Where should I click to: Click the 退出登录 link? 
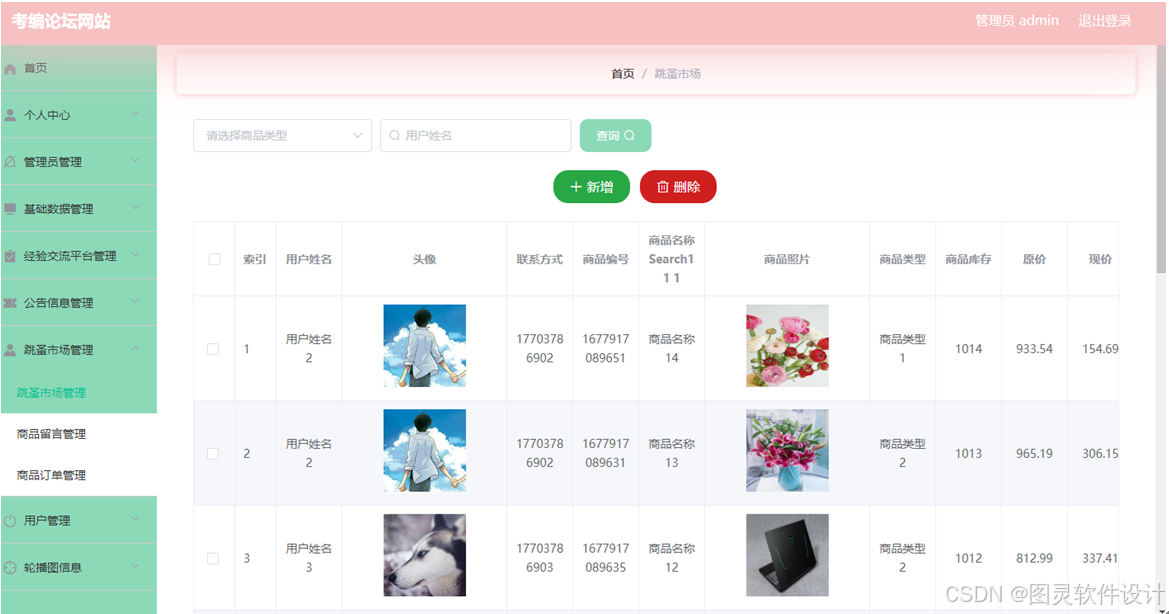pyautogui.click(x=1104, y=20)
